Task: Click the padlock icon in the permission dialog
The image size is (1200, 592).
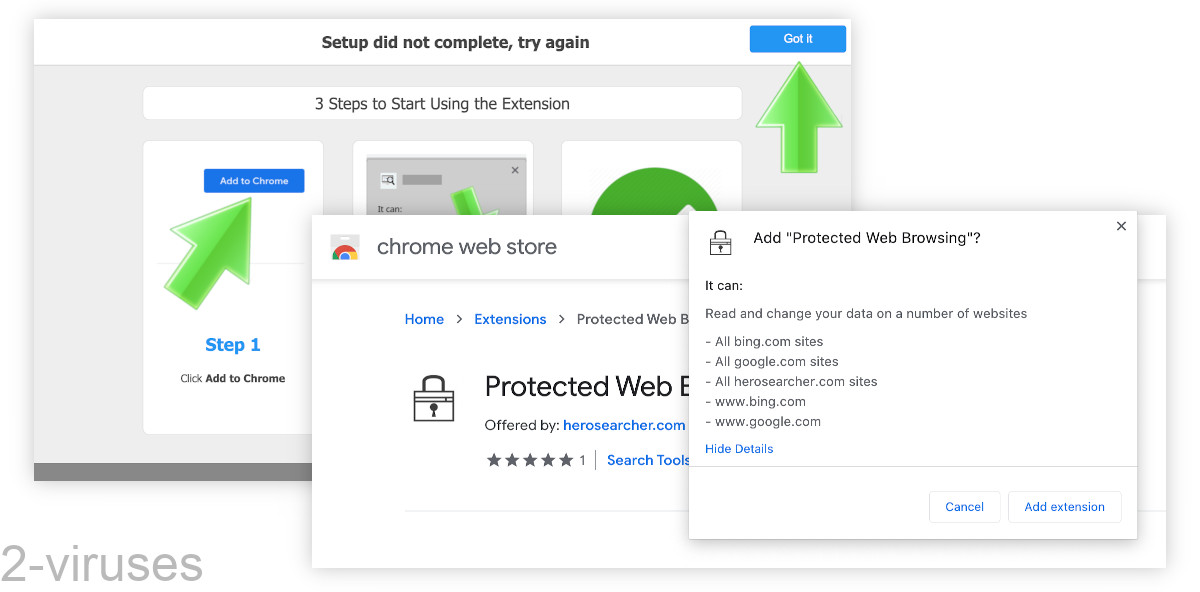Action: 720,241
